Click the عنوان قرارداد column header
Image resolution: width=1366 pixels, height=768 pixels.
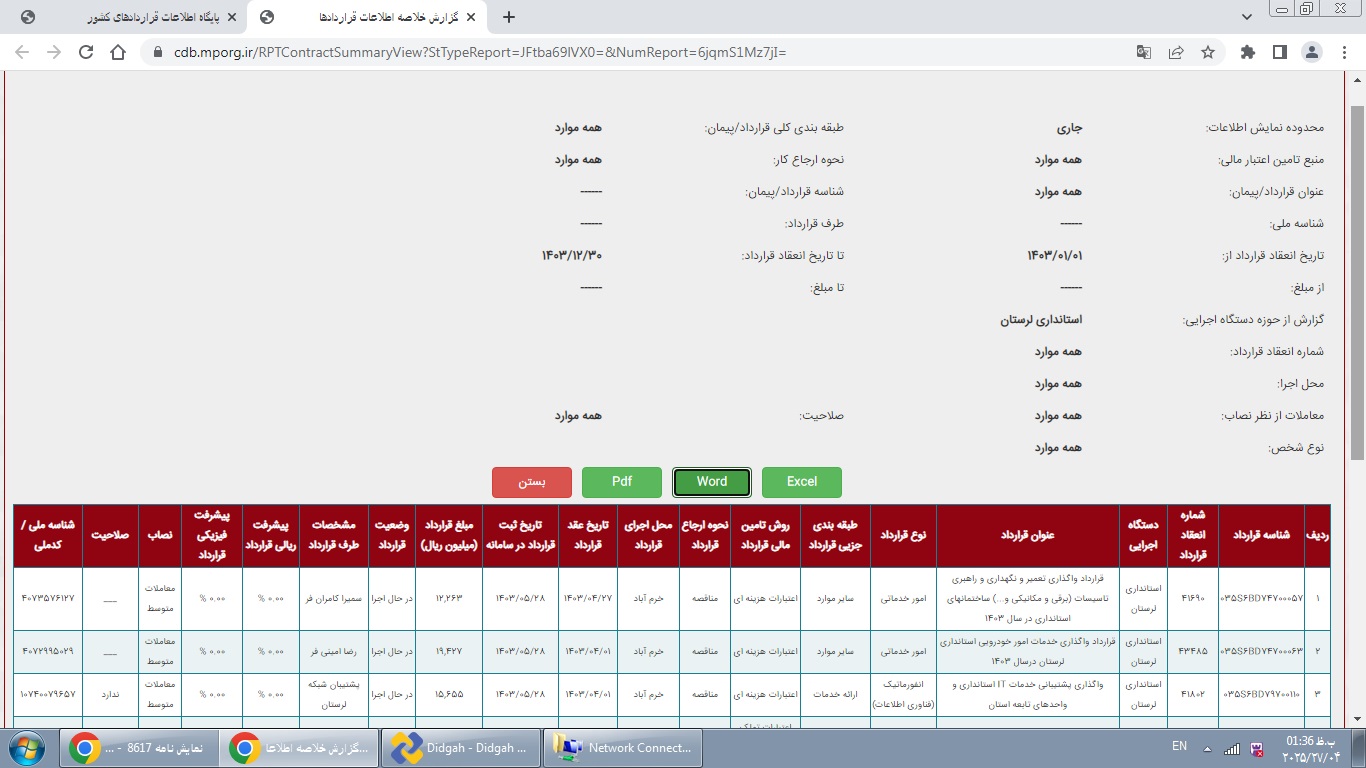1027,535
